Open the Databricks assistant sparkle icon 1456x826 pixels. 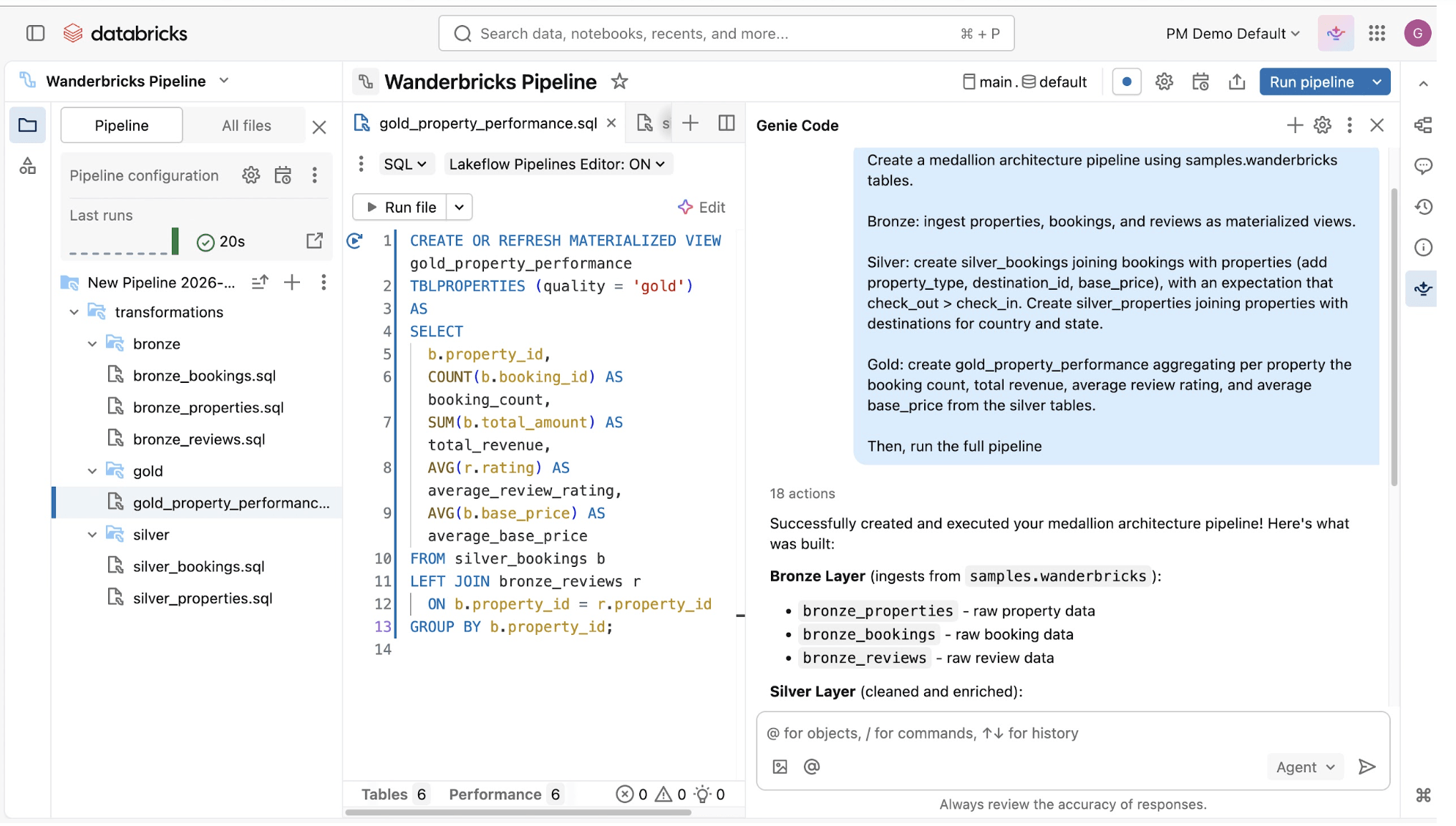(1335, 33)
